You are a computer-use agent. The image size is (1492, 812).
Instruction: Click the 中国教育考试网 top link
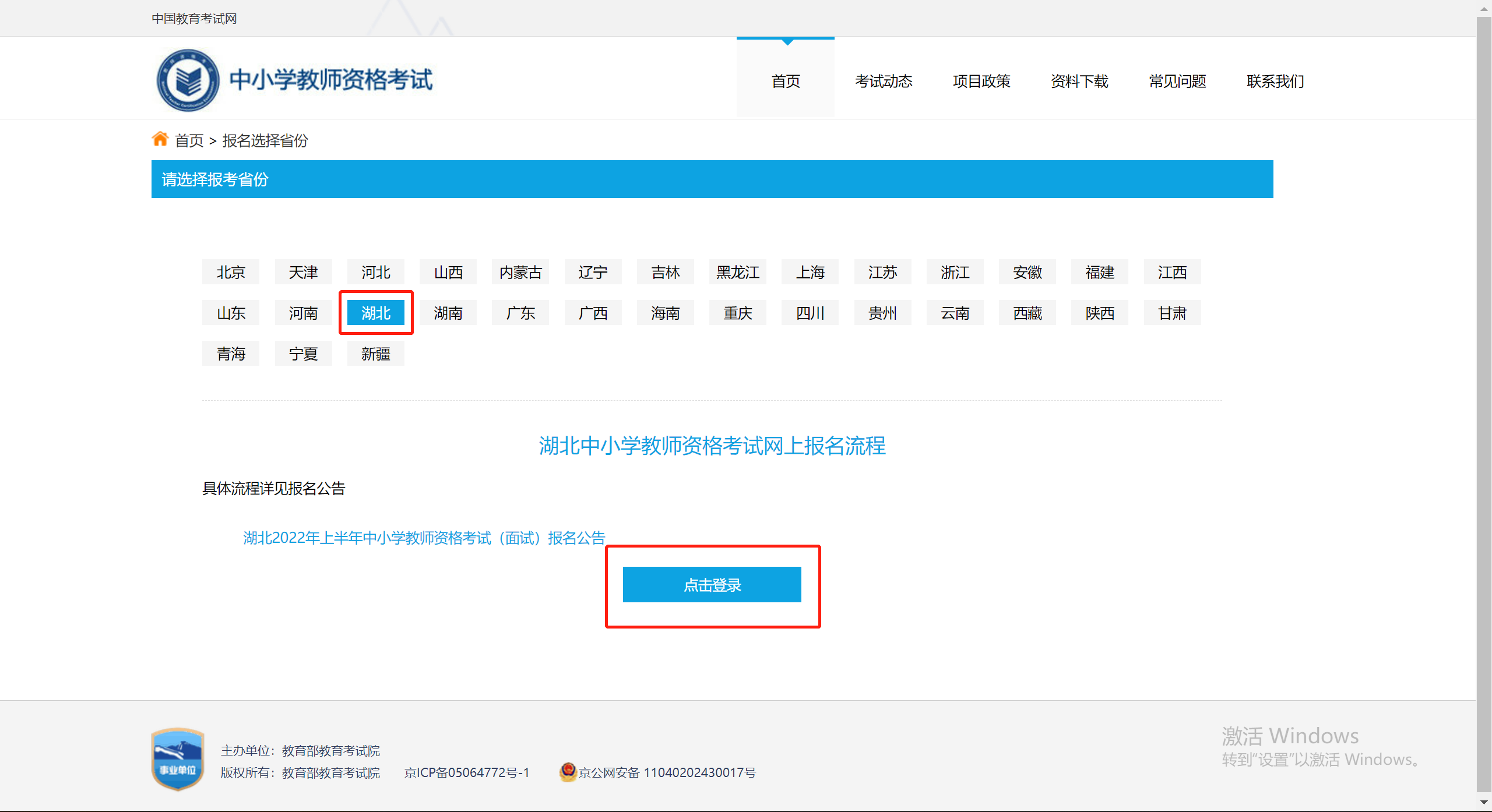coord(194,19)
